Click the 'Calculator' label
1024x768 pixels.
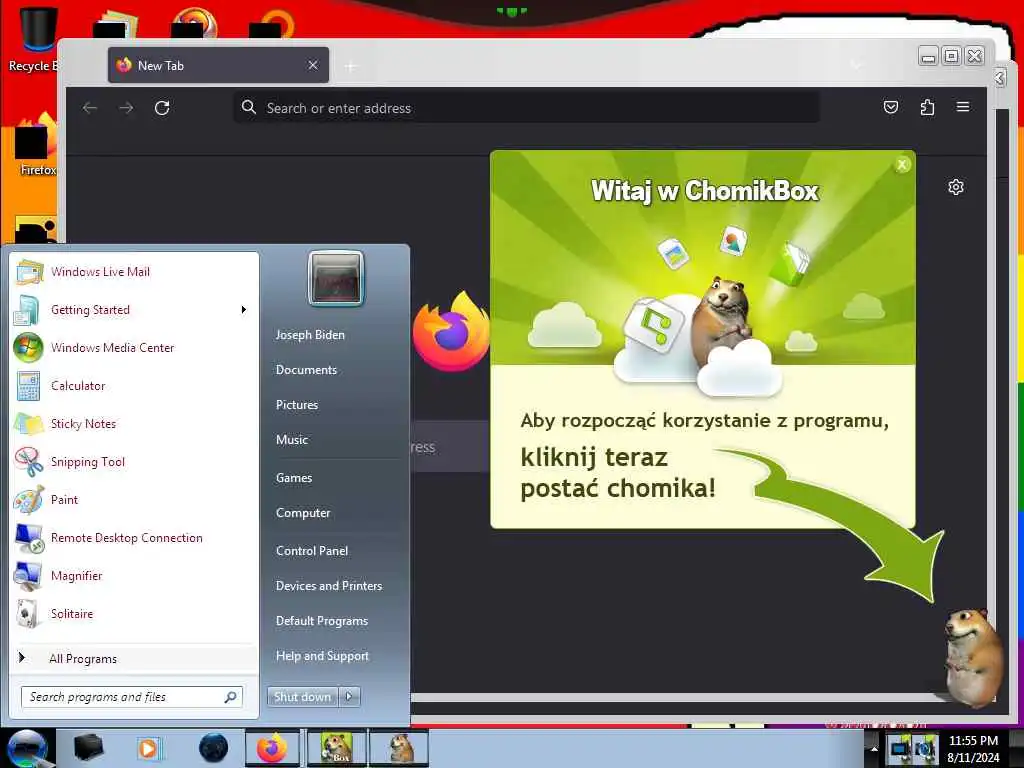pyautogui.click(x=78, y=385)
